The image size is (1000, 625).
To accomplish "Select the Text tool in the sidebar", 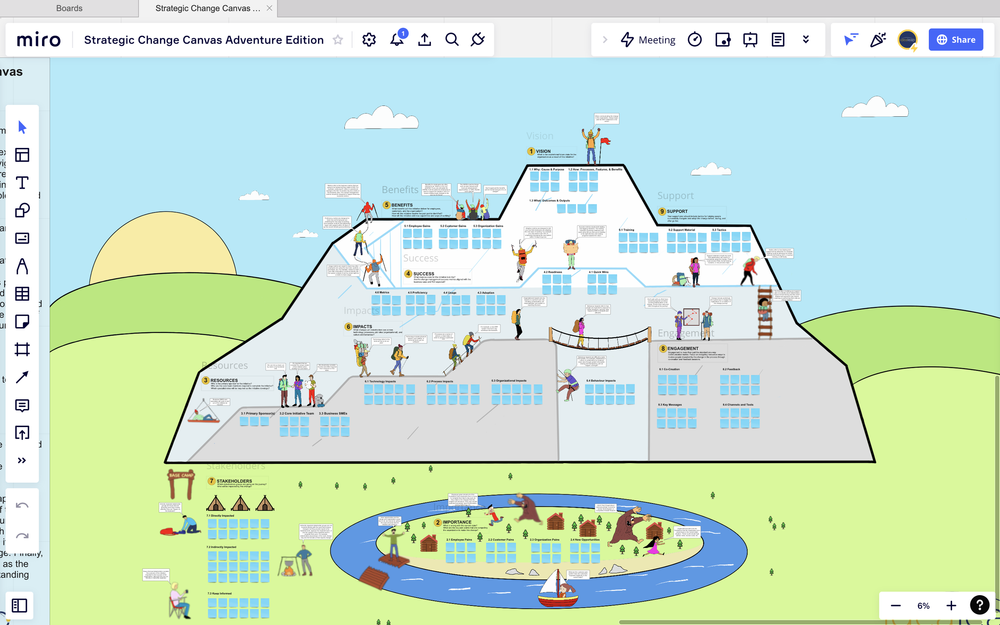I will (x=22, y=182).
